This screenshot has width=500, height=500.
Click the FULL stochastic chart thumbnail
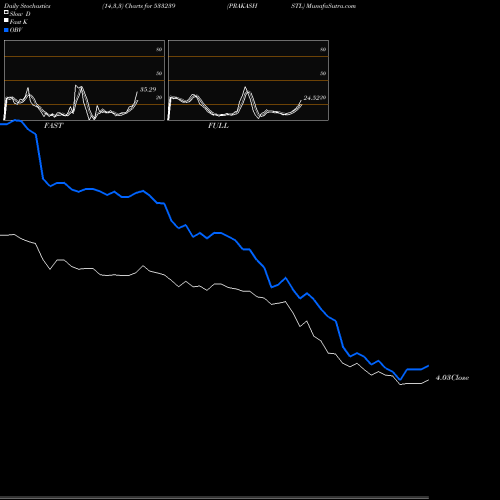pyautogui.click(x=248, y=80)
